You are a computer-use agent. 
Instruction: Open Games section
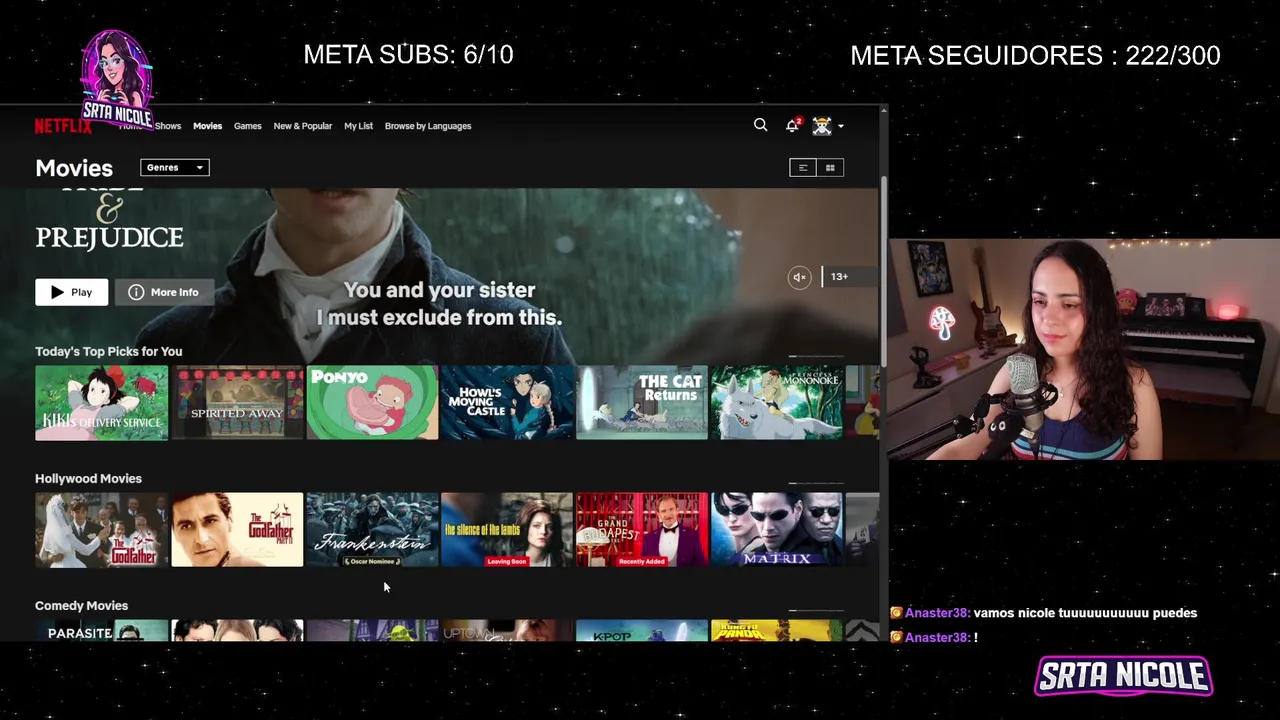pos(247,126)
